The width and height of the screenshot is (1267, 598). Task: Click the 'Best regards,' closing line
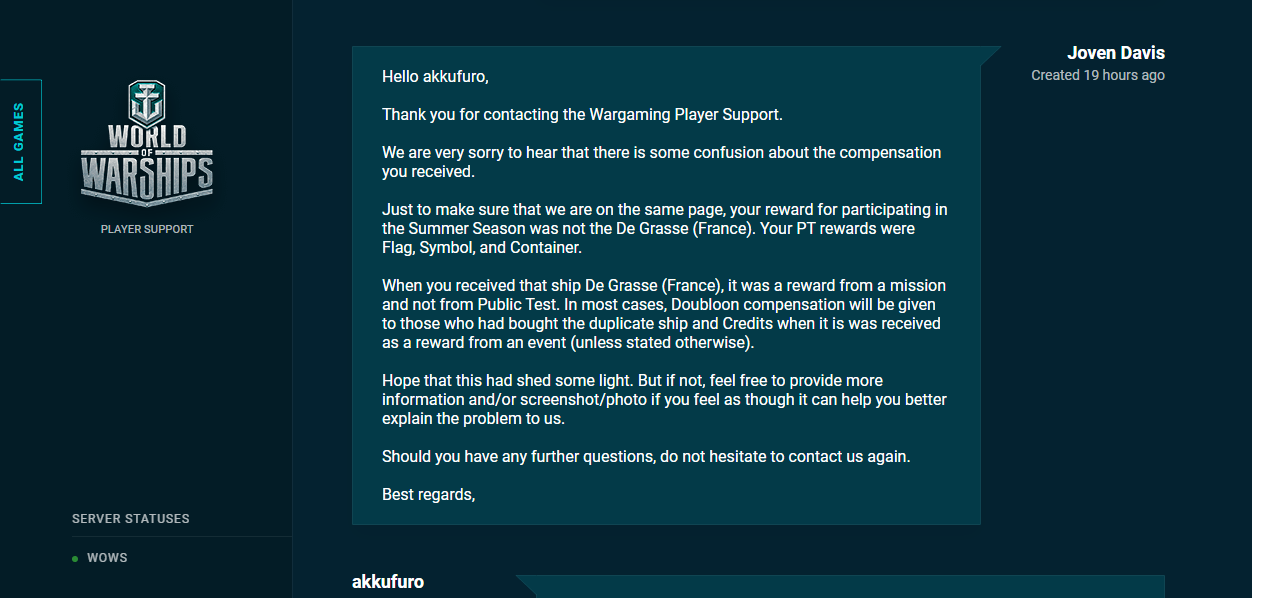pyautogui.click(x=428, y=495)
